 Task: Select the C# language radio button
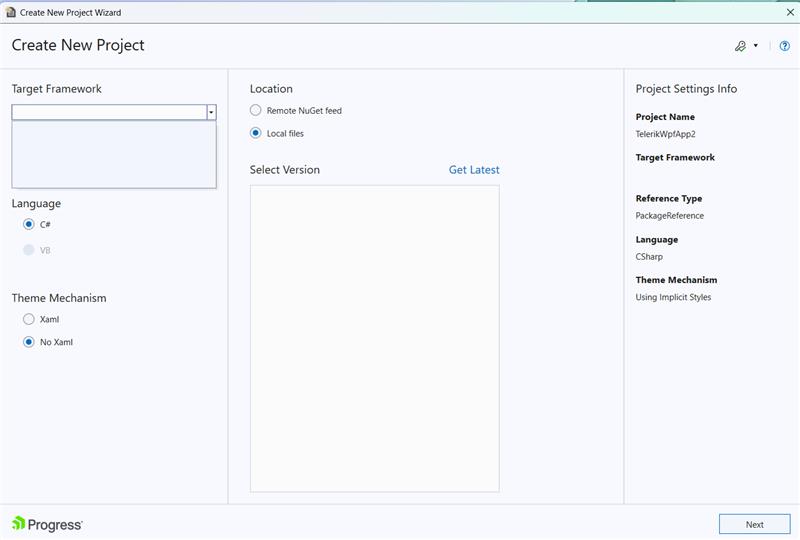pyautogui.click(x=29, y=224)
